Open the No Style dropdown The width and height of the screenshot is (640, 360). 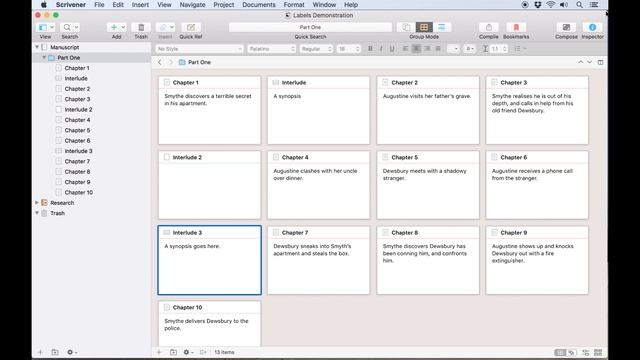pyautogui.click(x=199, y=49)
